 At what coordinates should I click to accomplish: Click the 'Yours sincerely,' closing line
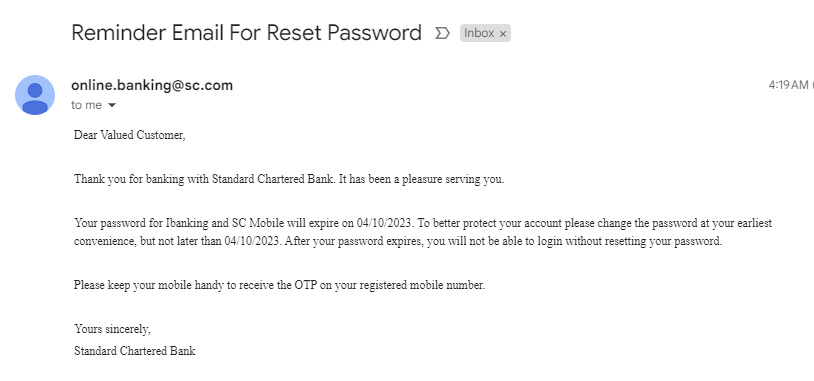pos(112,329)
